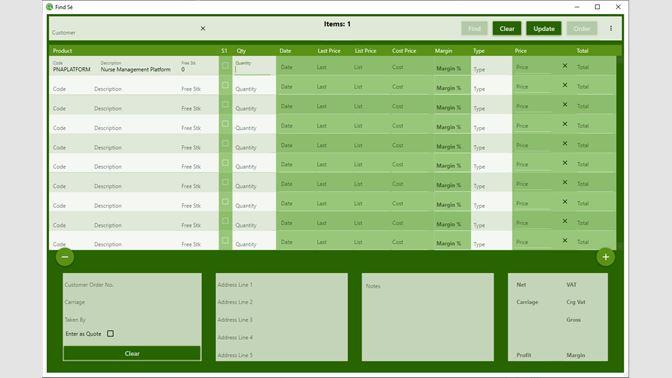
Task: Tick the S1 checkbox in the third grid row
Action: tap(225, 105)
